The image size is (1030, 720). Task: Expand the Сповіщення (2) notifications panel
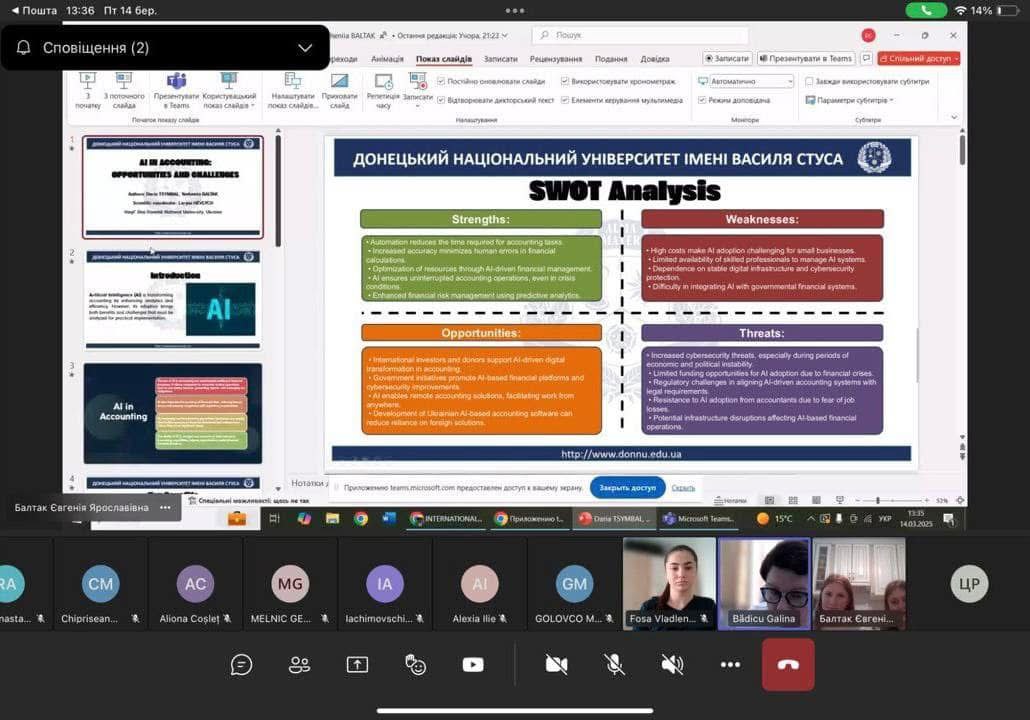(x=305, y=48)
